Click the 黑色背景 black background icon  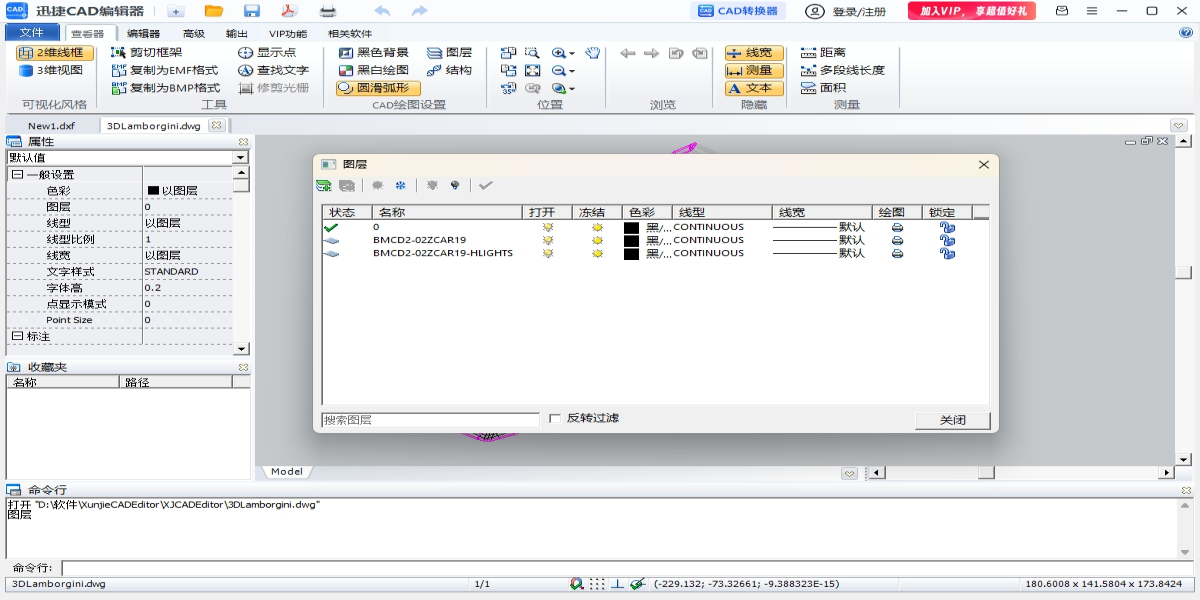[346, 53]
